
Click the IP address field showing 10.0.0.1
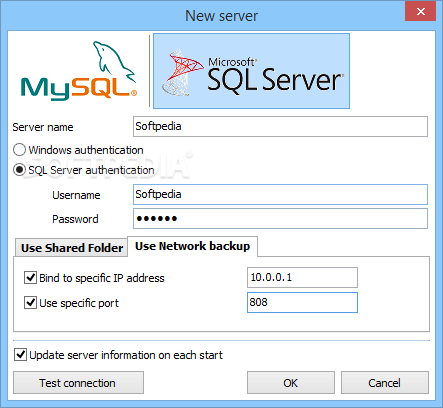tap(302, 277)
